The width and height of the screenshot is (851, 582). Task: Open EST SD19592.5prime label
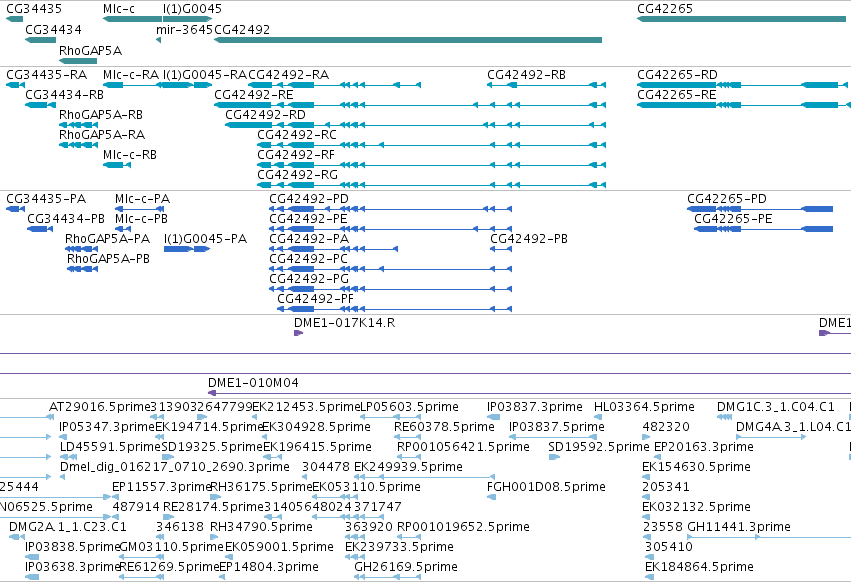pos(598,447)
